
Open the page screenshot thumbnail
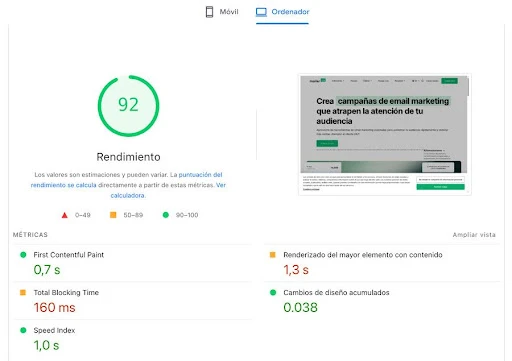click(x=384, y=134)
